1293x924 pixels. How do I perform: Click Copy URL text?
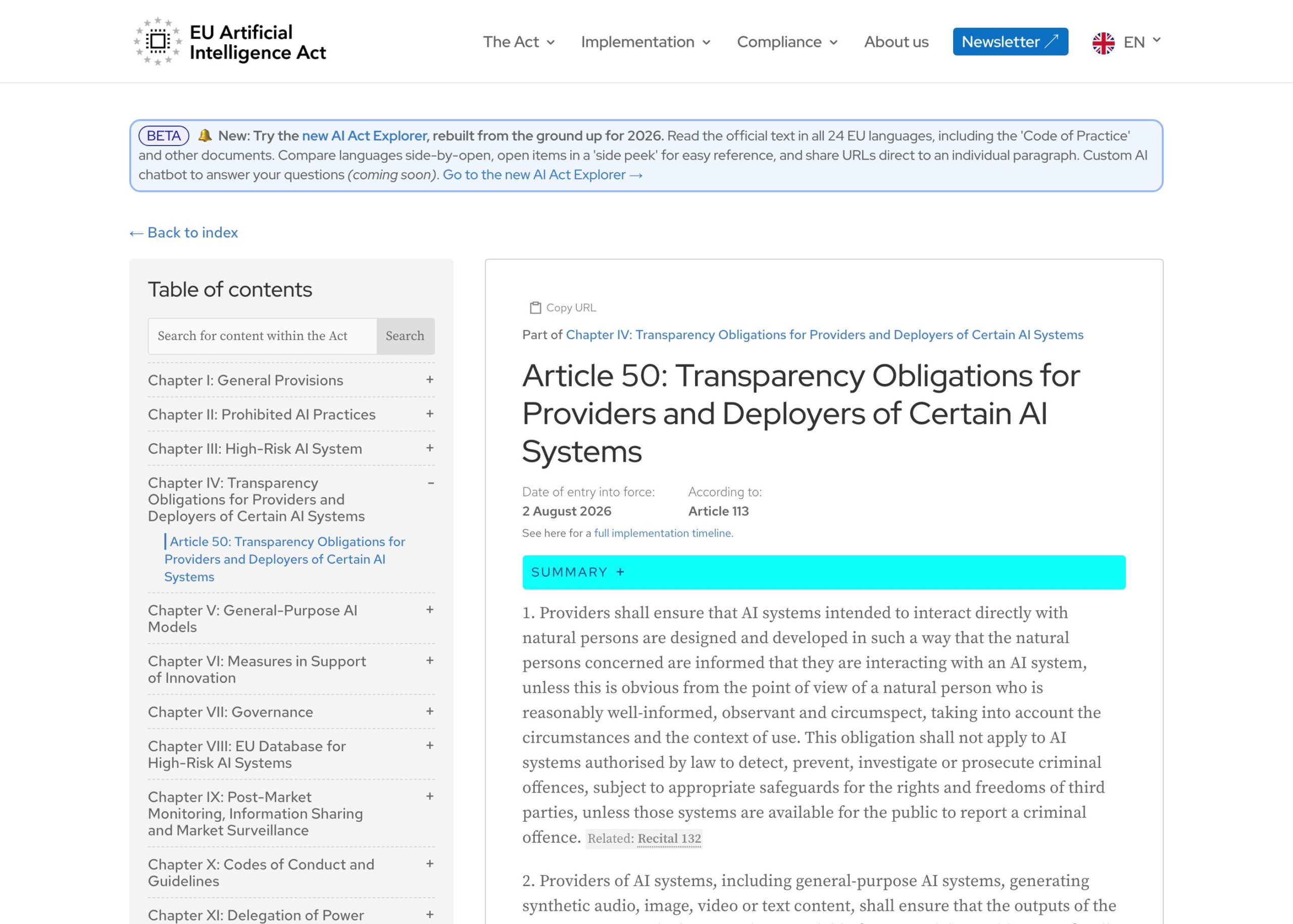pos(571,308)
